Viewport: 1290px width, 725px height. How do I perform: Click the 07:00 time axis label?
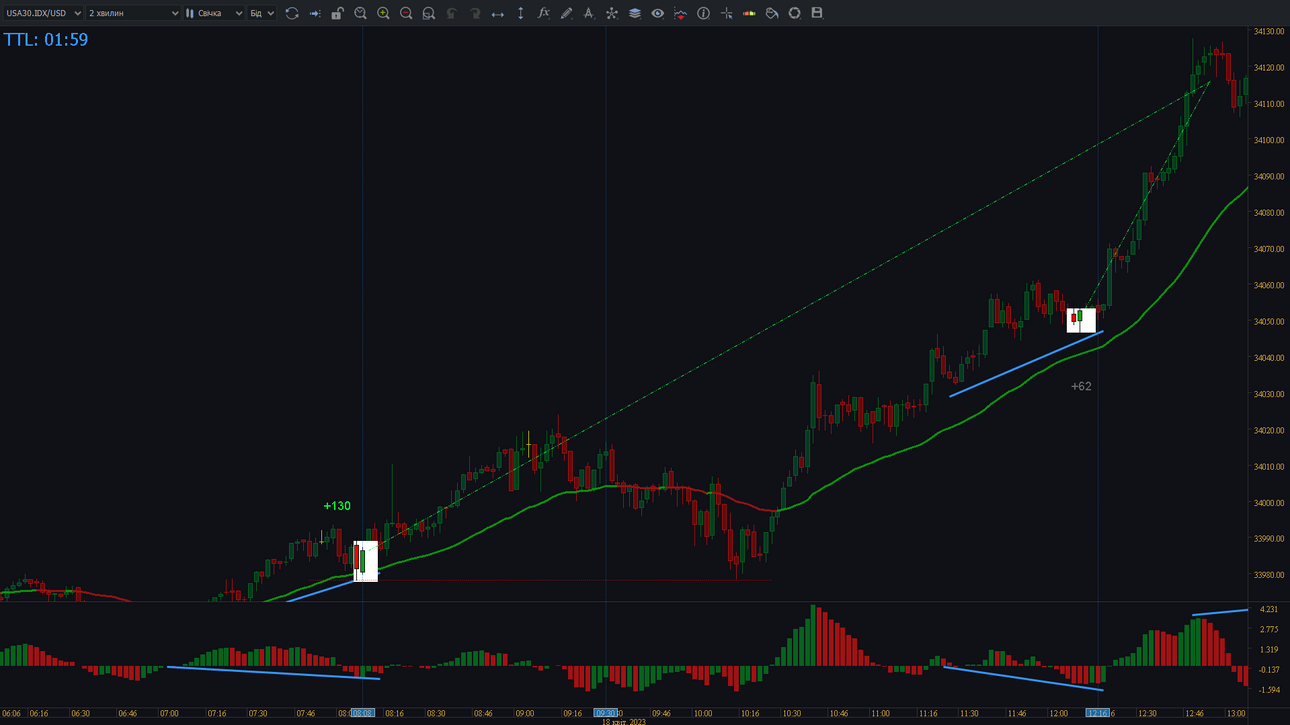(169, 713)
